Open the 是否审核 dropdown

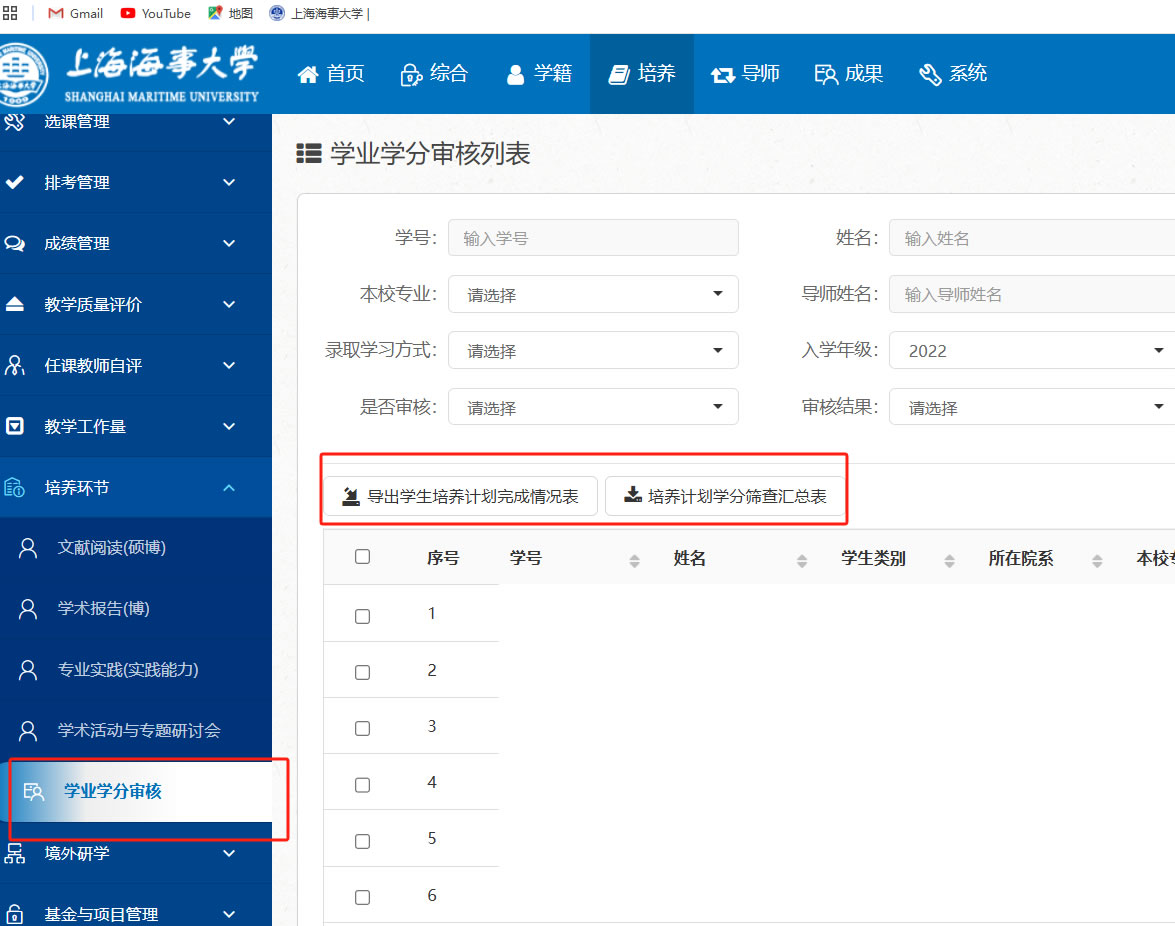click(593, 407)
